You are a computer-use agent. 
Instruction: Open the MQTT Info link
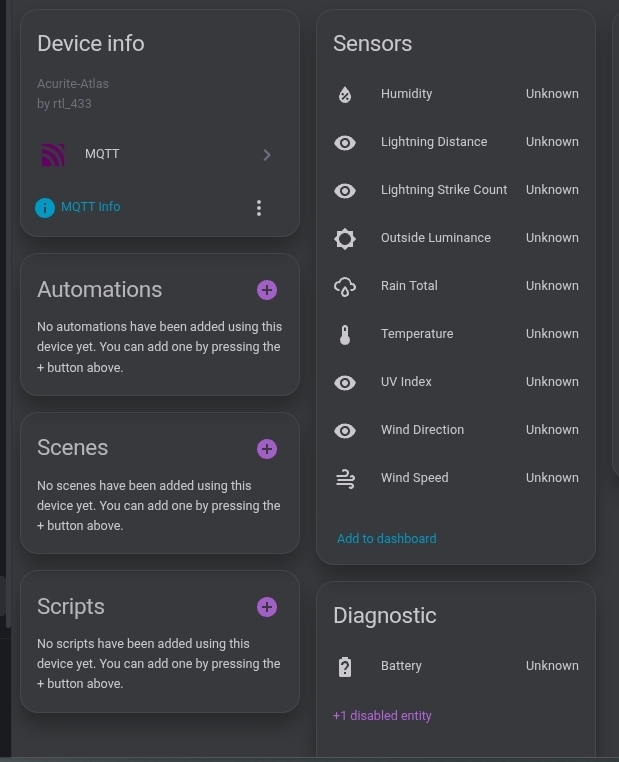[90, 207]
